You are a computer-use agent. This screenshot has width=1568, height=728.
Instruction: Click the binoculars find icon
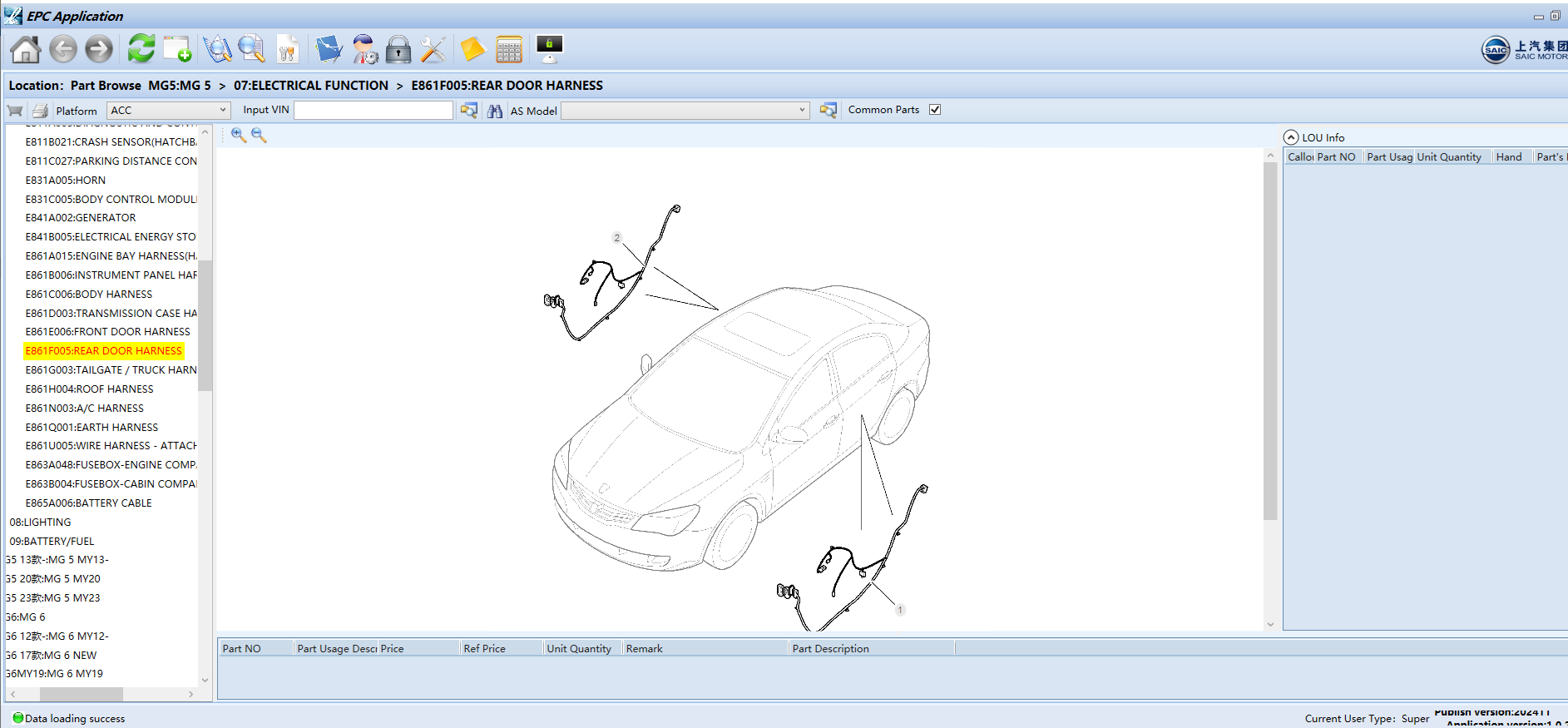[x=495, y=111]
